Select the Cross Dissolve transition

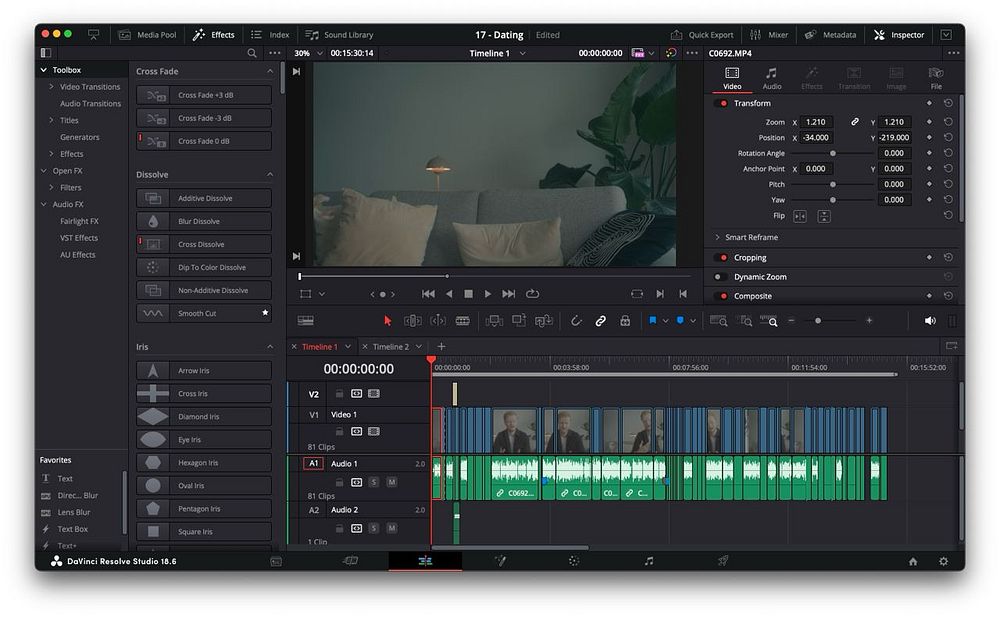click(x=204, y=244)
